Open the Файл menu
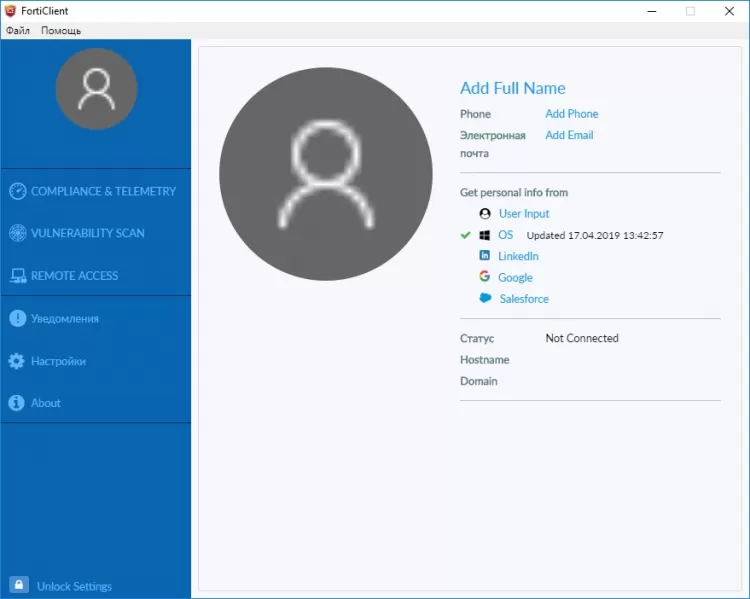This screenshot has width=750, height=599. 18,31
